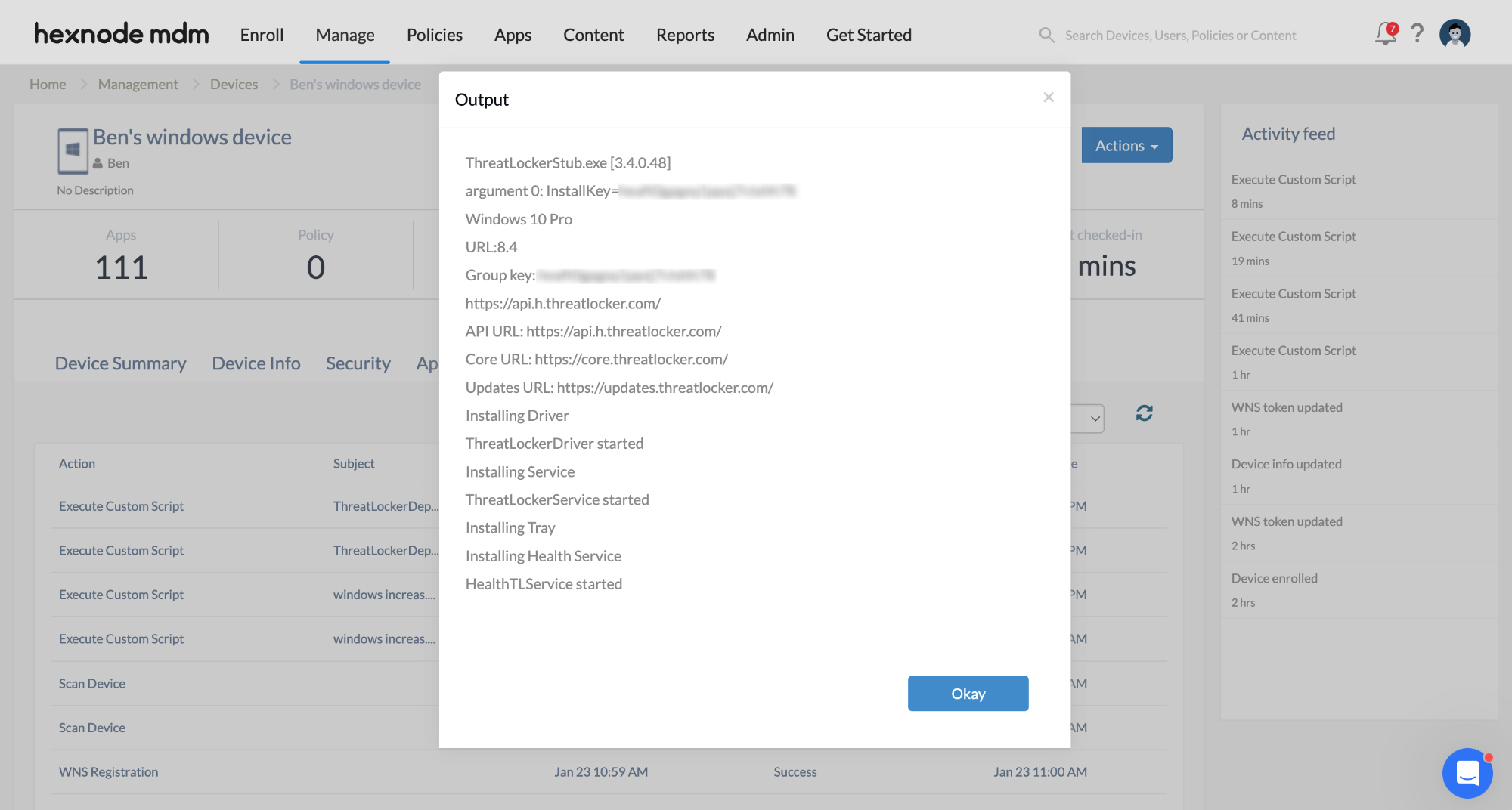Screen dimensions: 1512x810
Task: Click the Updates URL line in output
Action: (x=619, y=388)
